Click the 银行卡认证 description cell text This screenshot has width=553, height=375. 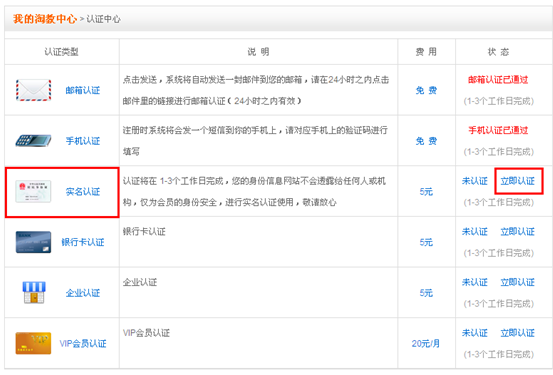pos(144,232)
